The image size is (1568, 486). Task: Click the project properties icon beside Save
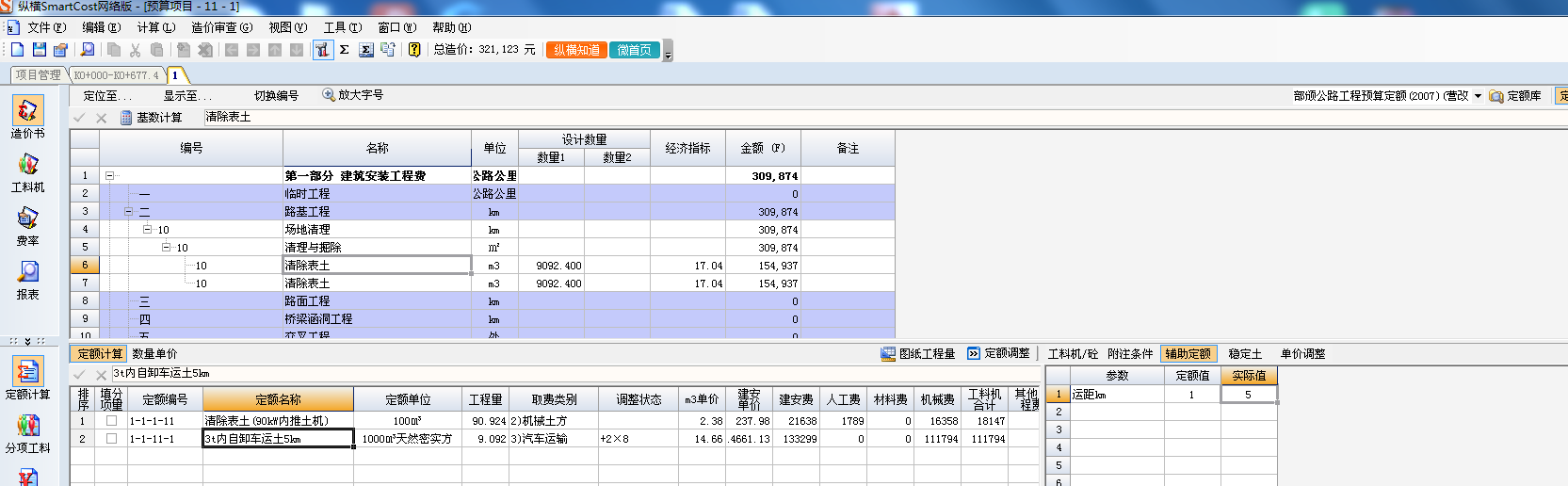tap(61, 50)
